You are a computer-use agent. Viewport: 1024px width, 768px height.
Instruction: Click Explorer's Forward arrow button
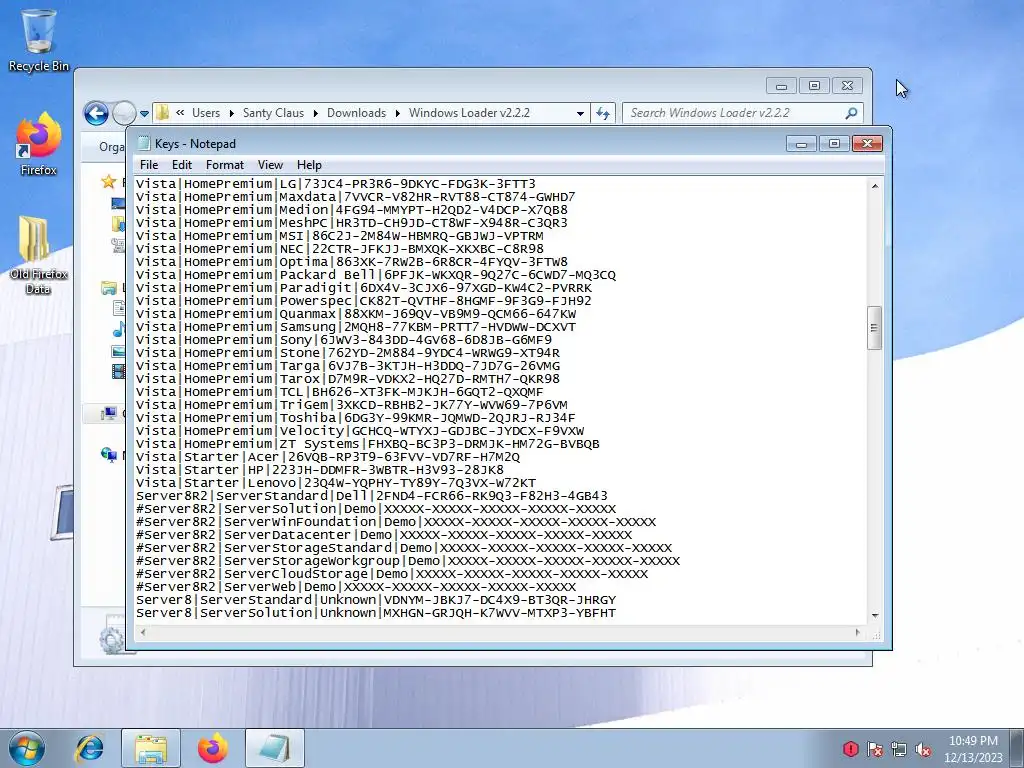123,113
